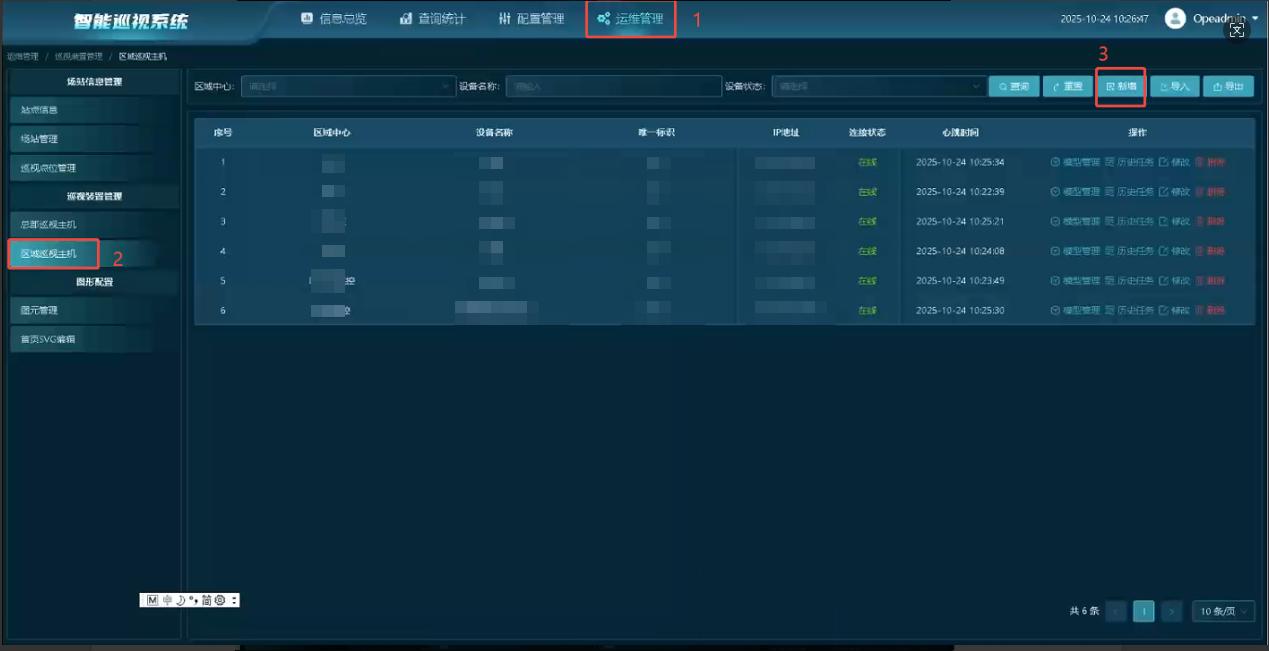The width and height of the screenshot is (1269, 651).
Task: Delete row 4 using the red 删除 icon
Action: (1200, 251)
